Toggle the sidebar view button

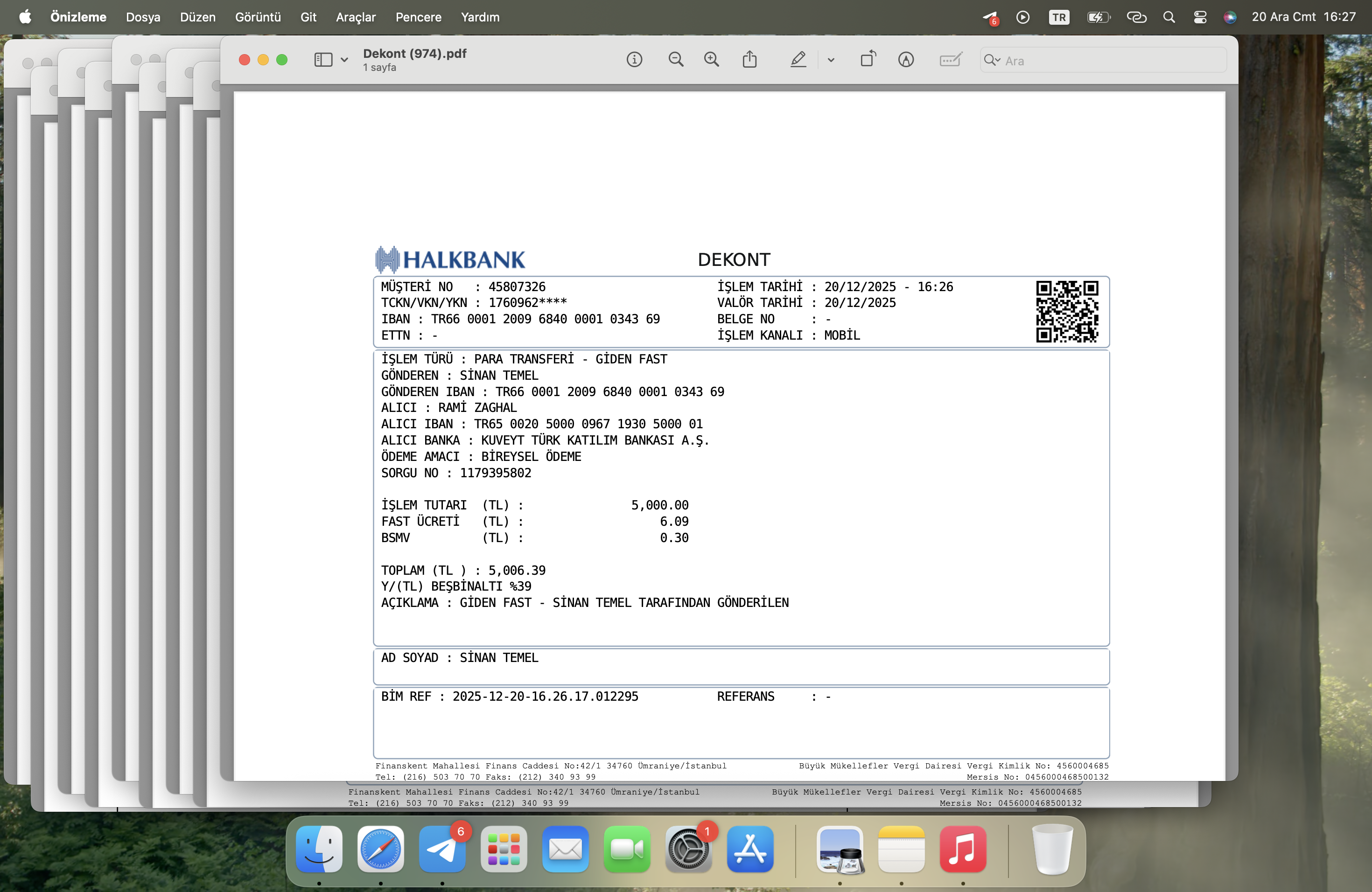click(x=323, y=59)
